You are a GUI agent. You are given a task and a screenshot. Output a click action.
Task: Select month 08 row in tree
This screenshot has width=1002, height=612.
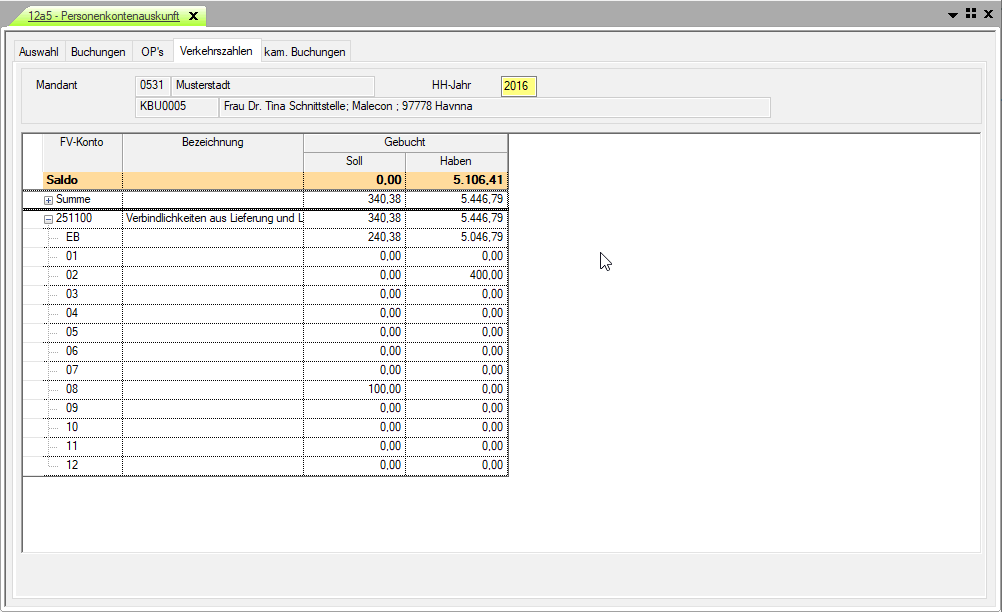coord(72,389)
